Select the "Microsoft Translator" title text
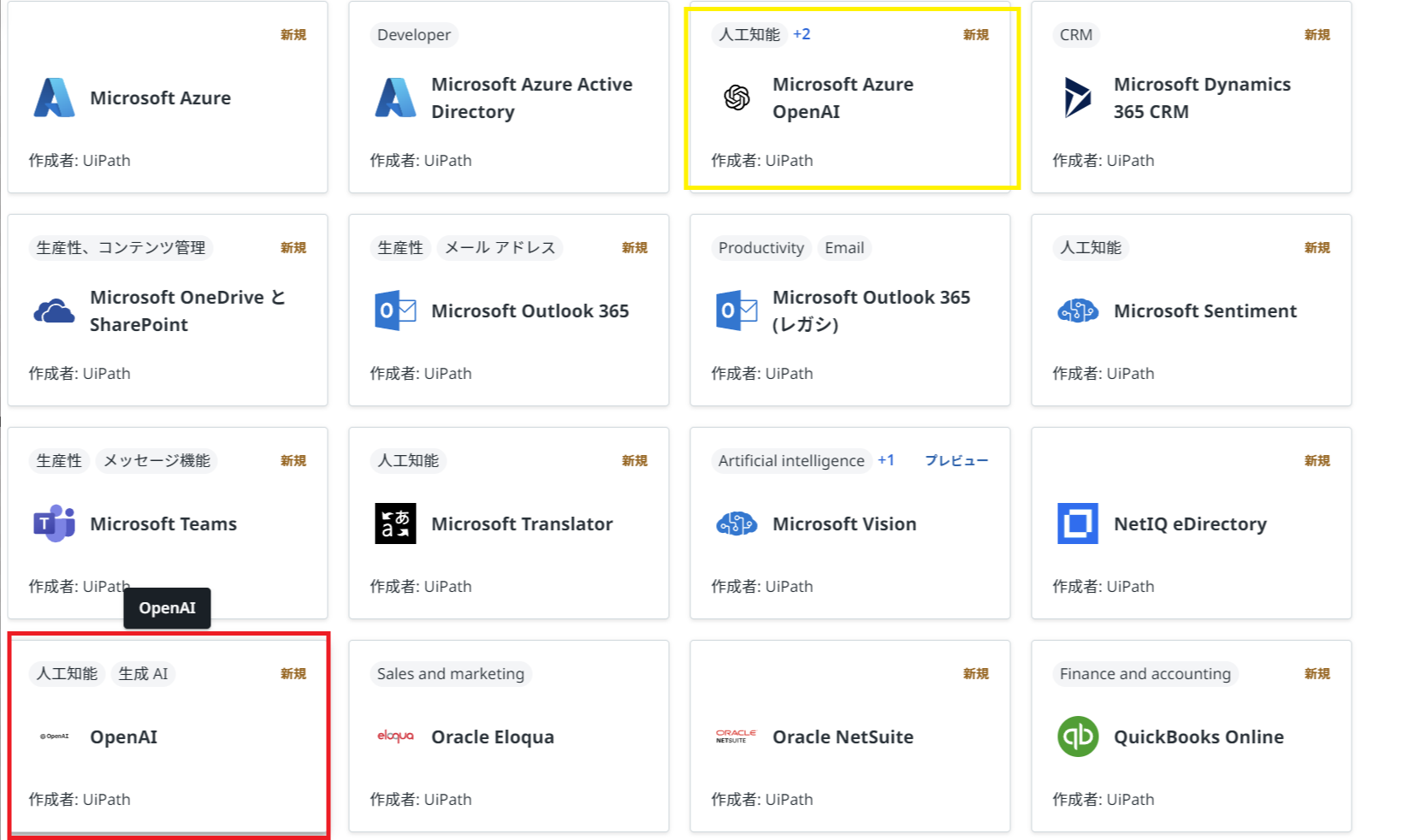1420x840 pixels. coord(522,524)
